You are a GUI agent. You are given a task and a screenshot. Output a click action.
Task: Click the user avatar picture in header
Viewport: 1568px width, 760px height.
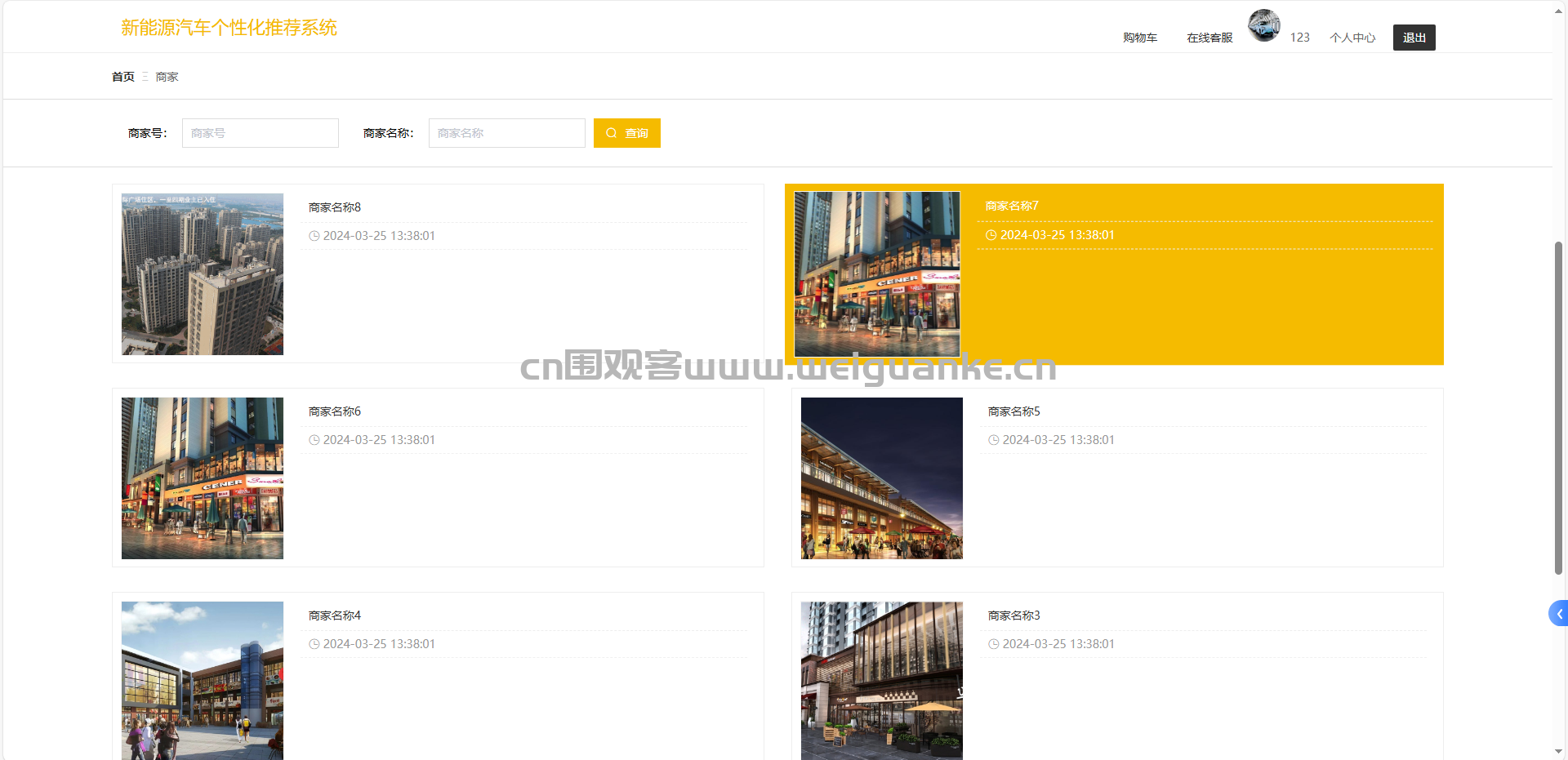pos(1263,25)
